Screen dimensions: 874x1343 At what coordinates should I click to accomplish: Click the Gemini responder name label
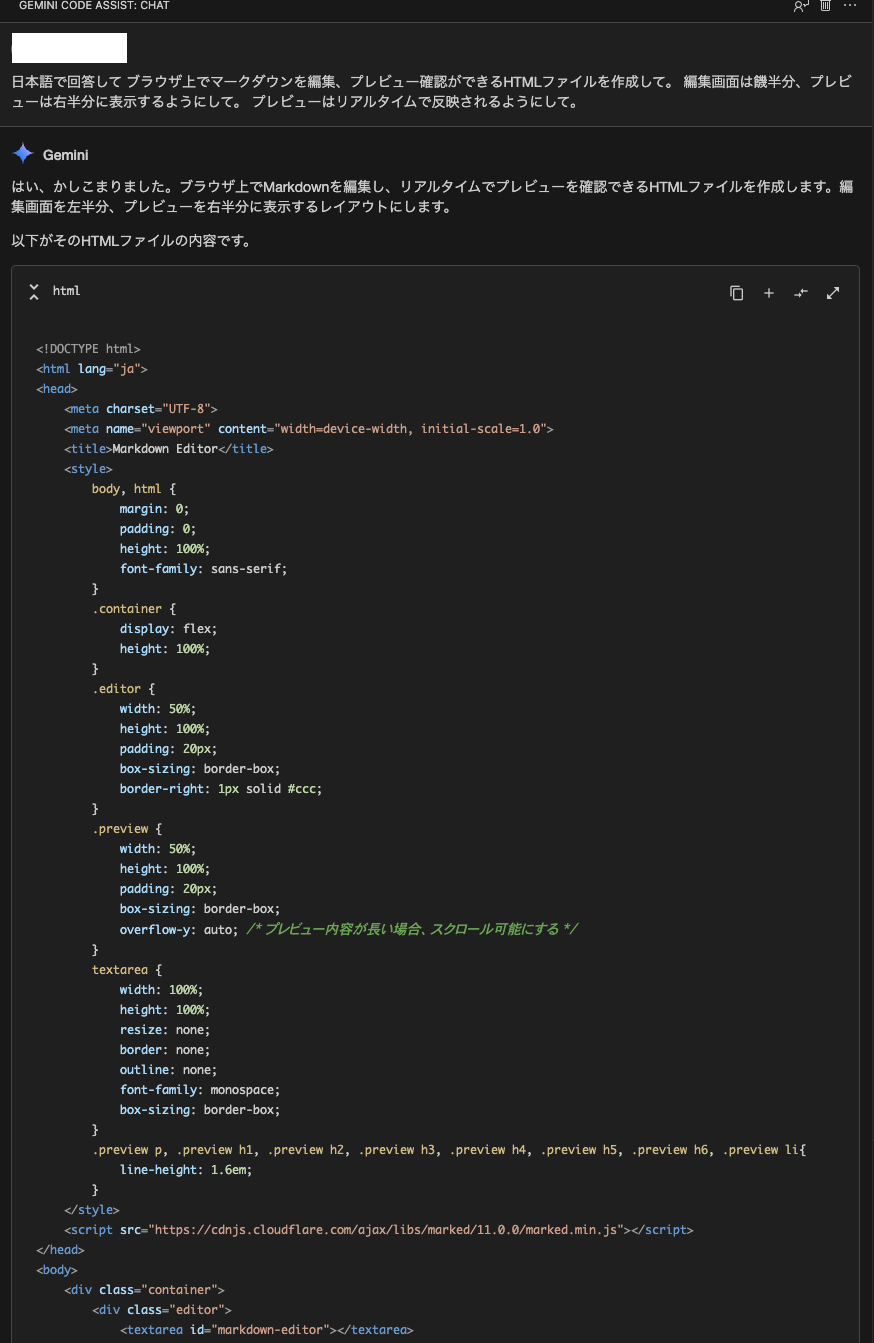pyautogui.click(x=66, y=155)
